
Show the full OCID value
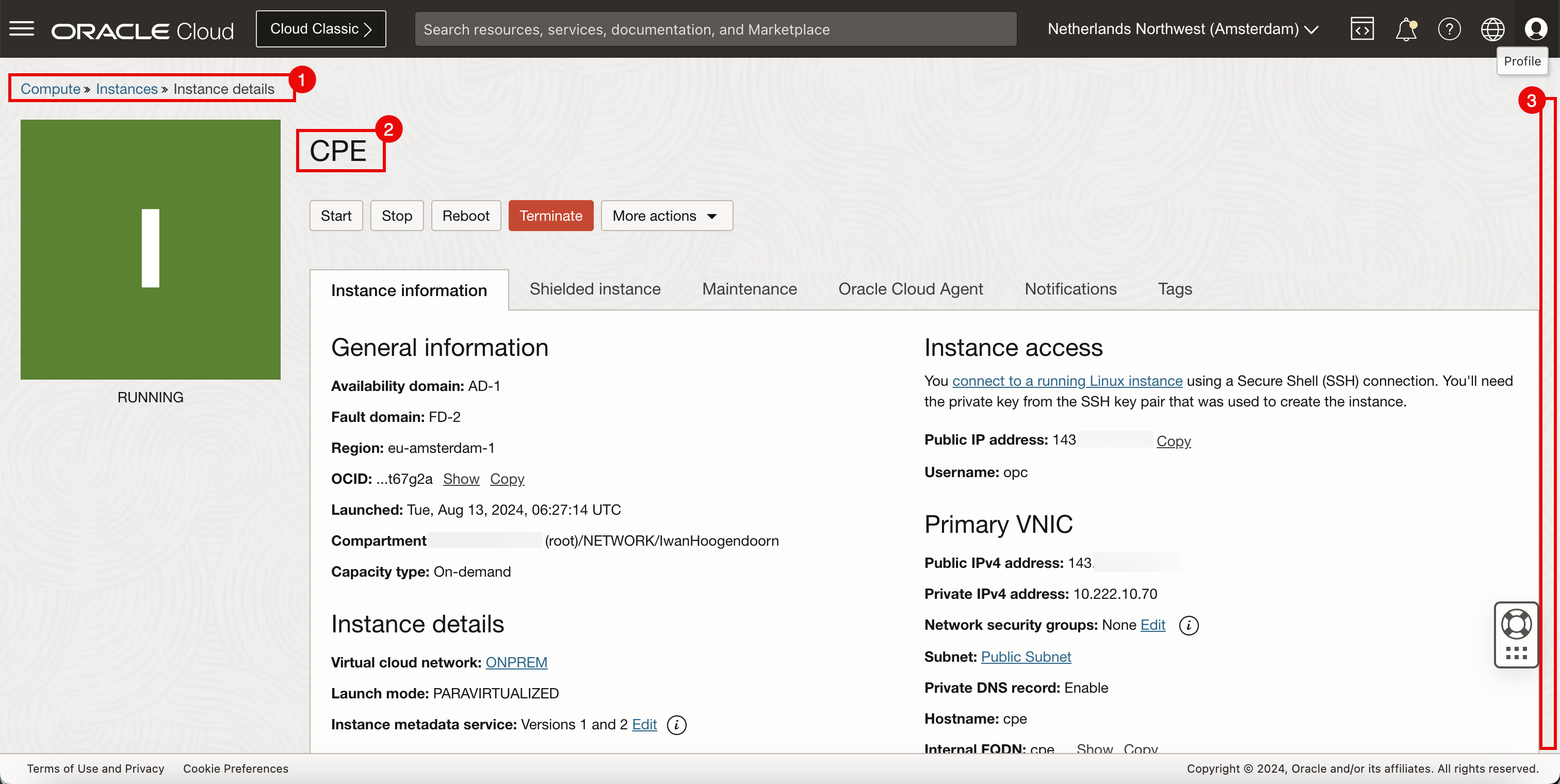coord(461,479)
